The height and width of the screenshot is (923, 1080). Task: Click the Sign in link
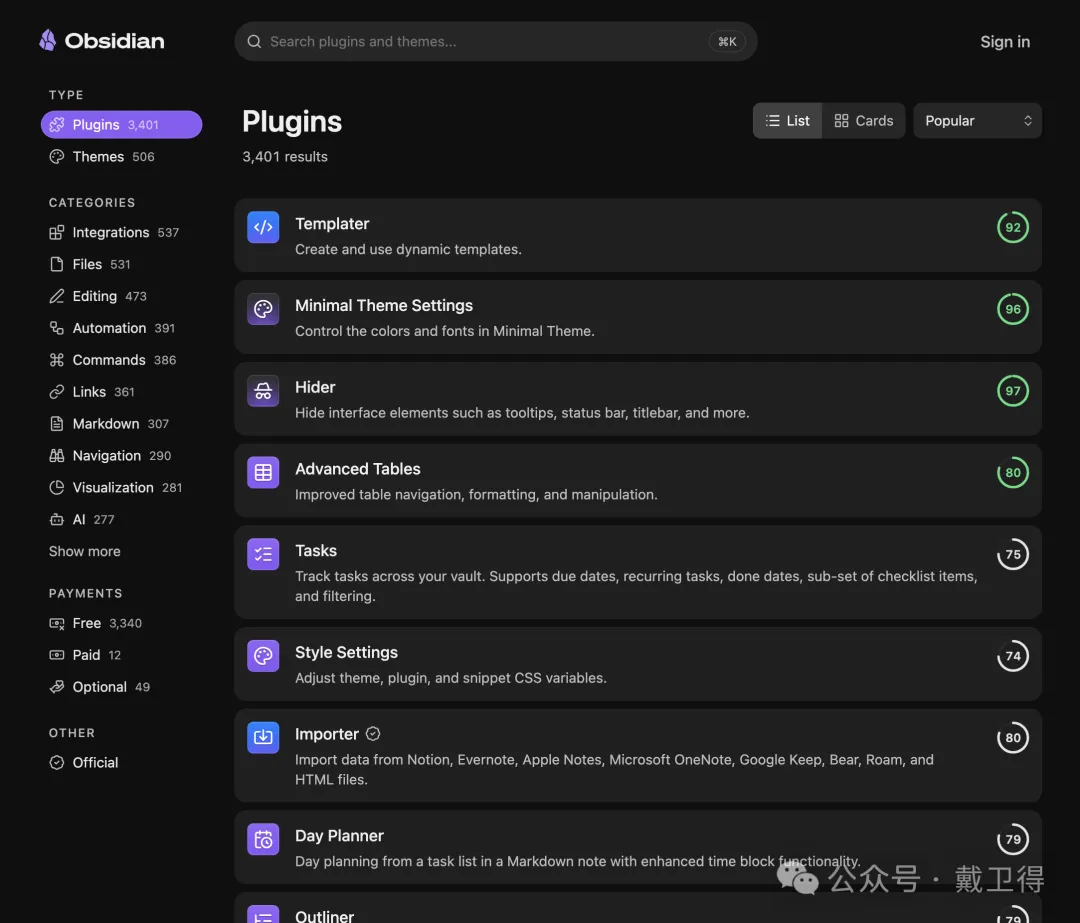(x=1005, y=42)
